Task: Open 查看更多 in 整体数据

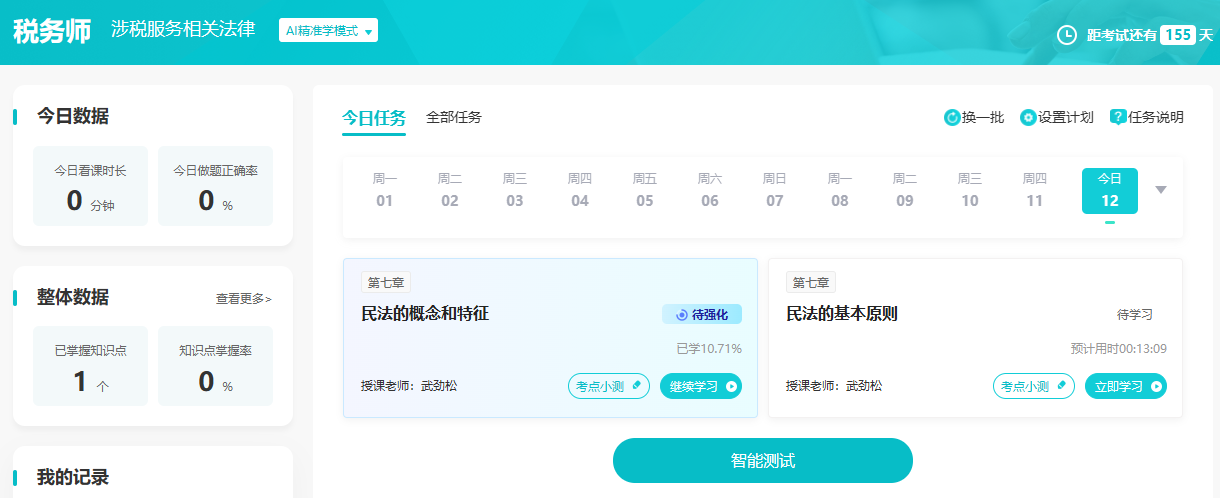Action: coord(244,299)
